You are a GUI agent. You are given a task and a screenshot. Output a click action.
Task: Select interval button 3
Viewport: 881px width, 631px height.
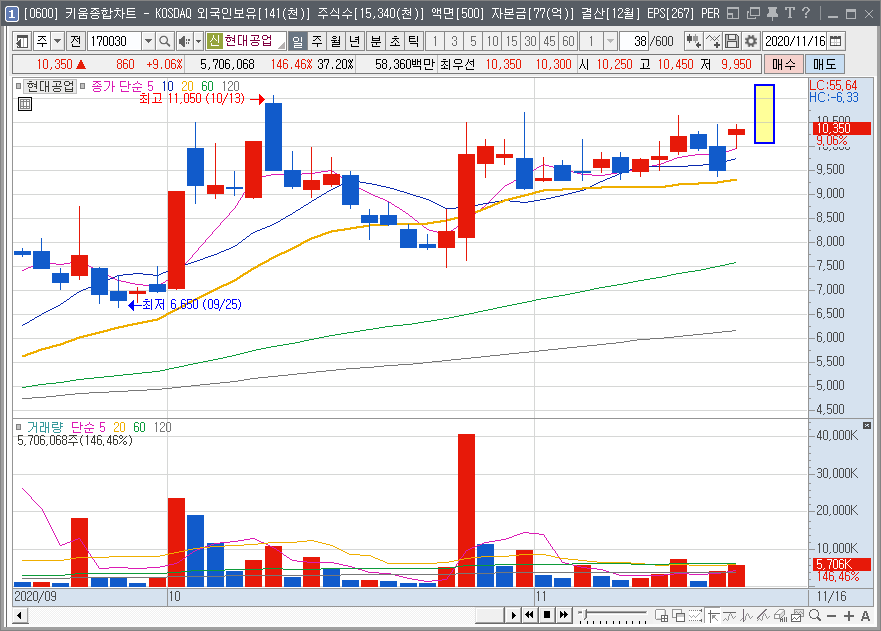pyautogui.click(x=454, y=41)
